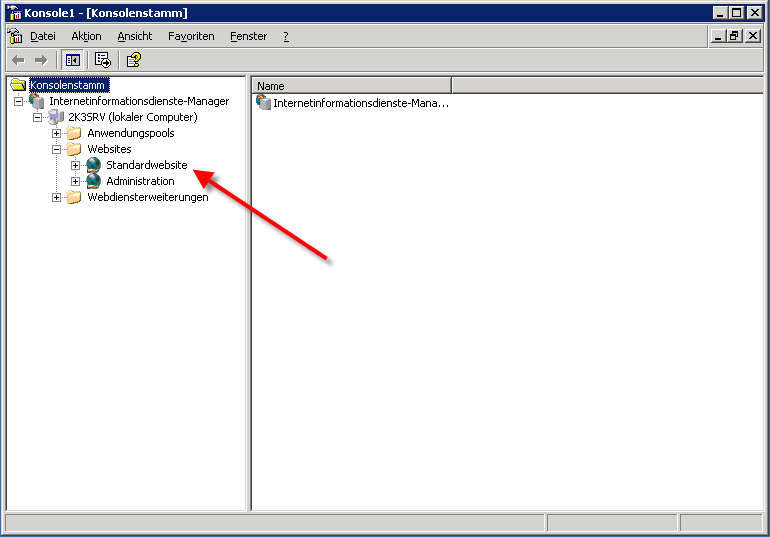Select the Websites entry
The height and width of the screenshot is (537, 770).
(109, 149)
